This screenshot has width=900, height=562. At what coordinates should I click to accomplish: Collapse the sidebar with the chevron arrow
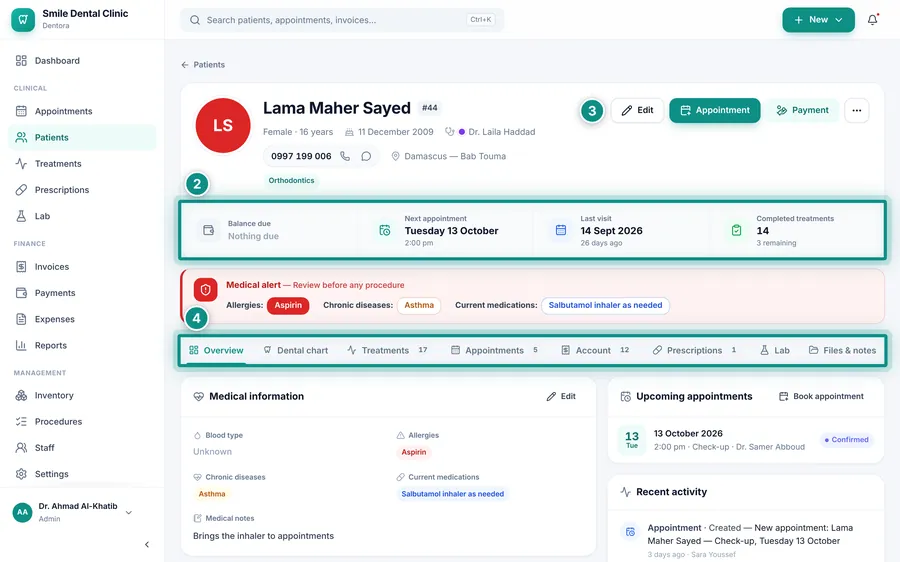coord(147,544)
